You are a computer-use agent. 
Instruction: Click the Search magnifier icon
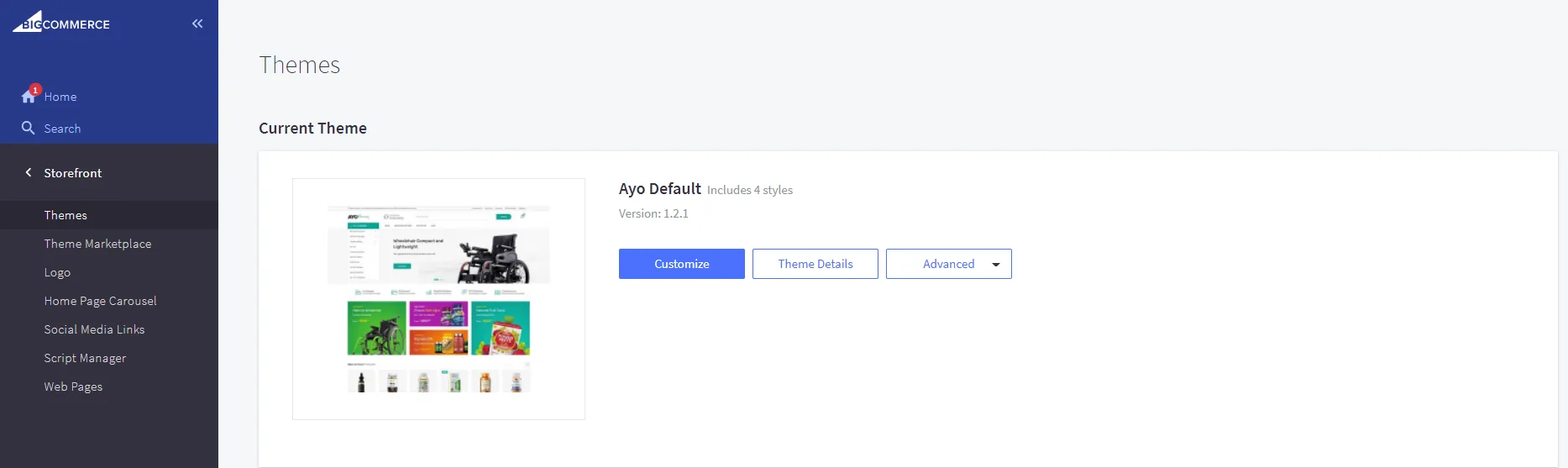[28, 128]
